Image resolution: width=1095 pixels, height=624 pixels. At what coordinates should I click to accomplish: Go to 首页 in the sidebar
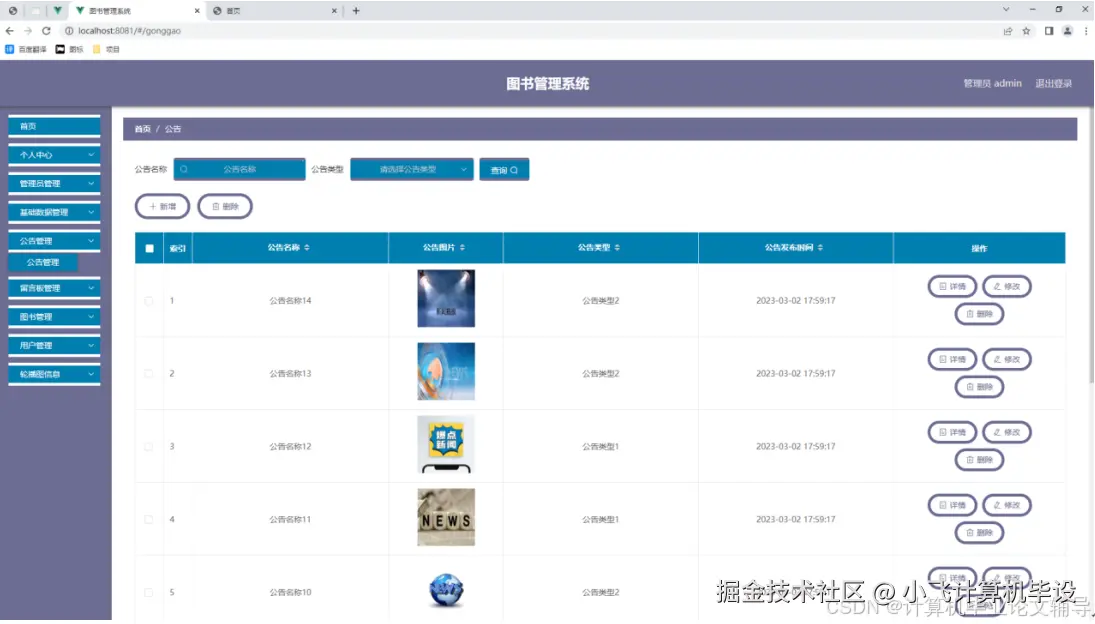click(x=54, y=126)
